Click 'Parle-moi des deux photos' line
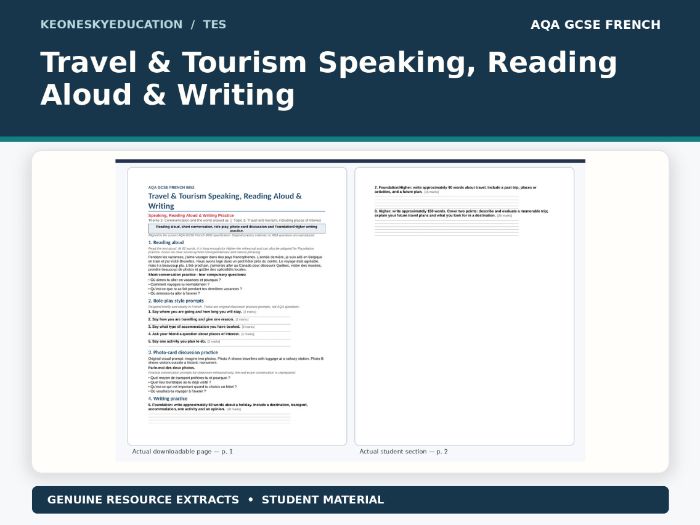Viewport: 700px width, 525px height. point(171,368)
